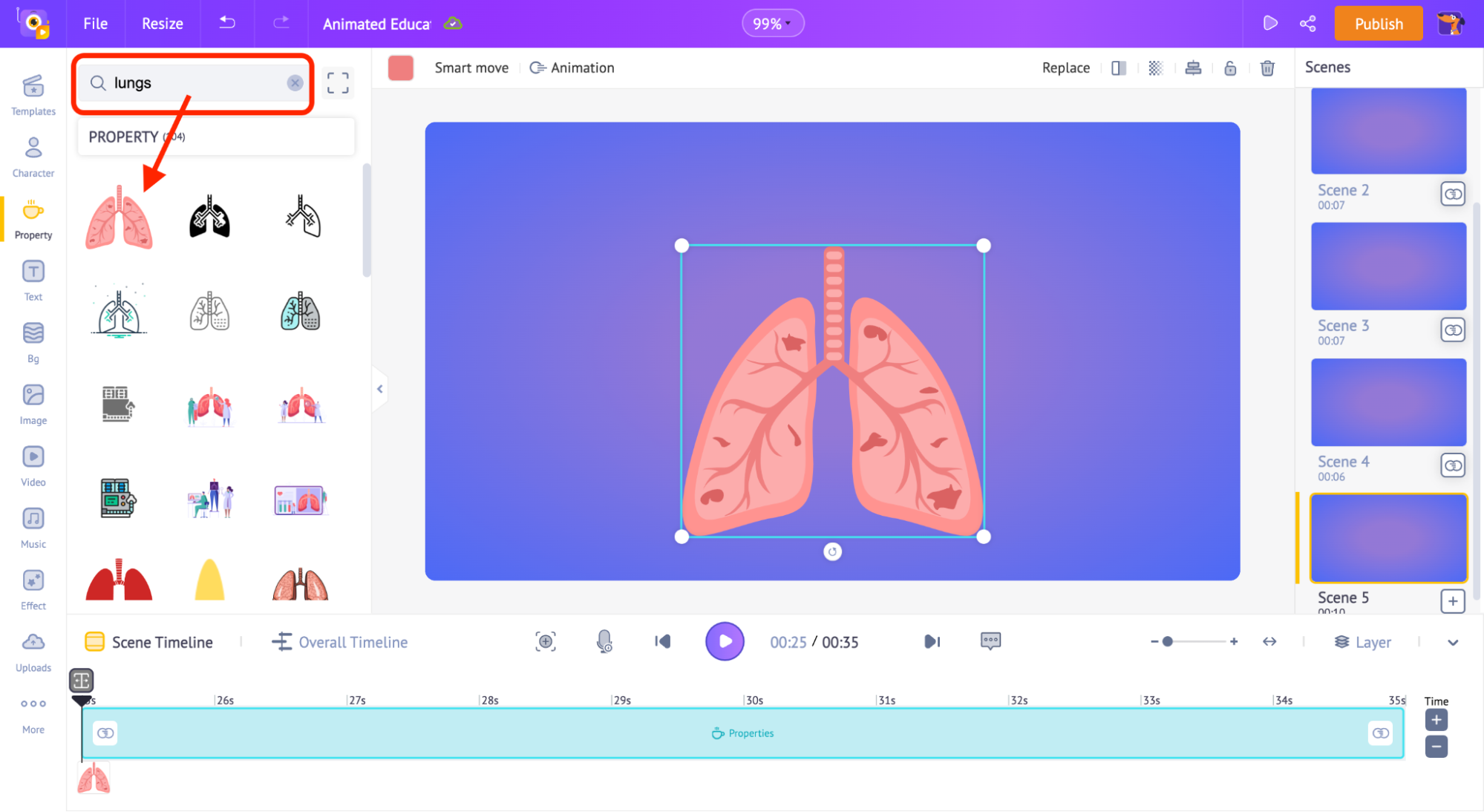Choose the yellow dome shape property

pyautogui.click(x=209, y=579)
